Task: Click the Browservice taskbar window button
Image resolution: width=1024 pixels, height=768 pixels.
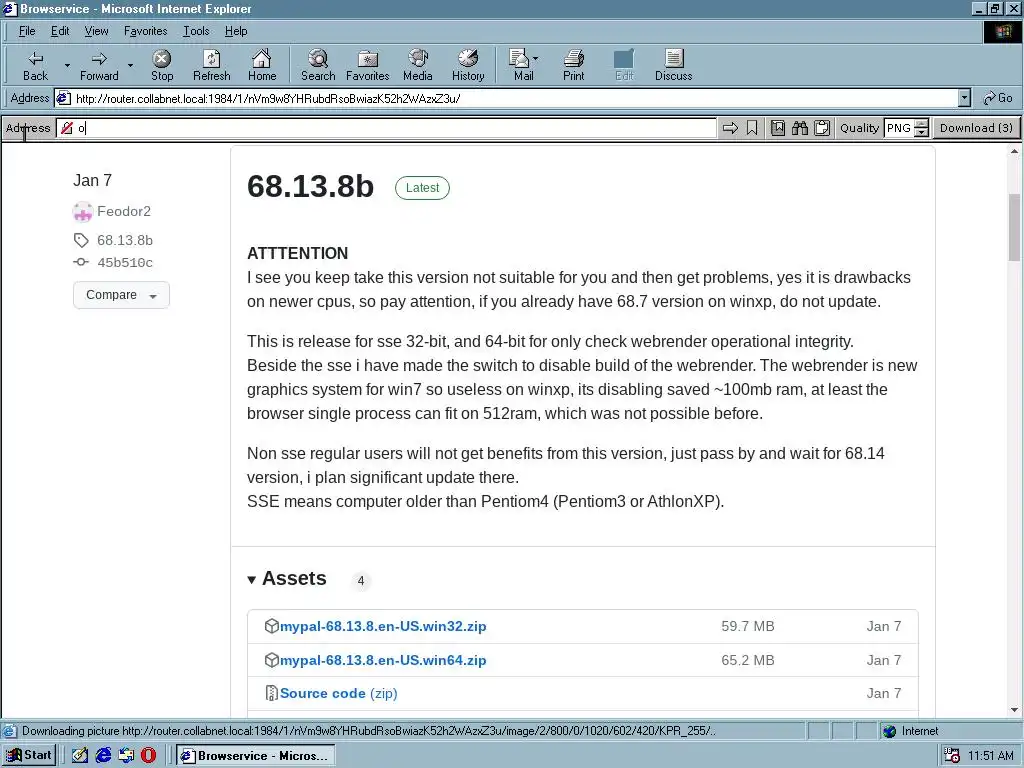Action: (255, 756)
